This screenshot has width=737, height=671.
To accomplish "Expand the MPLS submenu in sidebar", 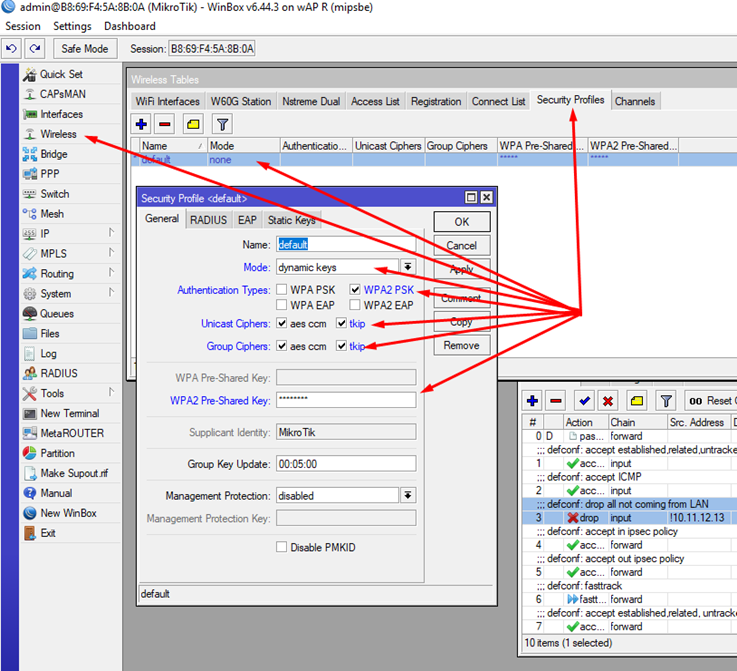I will [x=111, y=253].
